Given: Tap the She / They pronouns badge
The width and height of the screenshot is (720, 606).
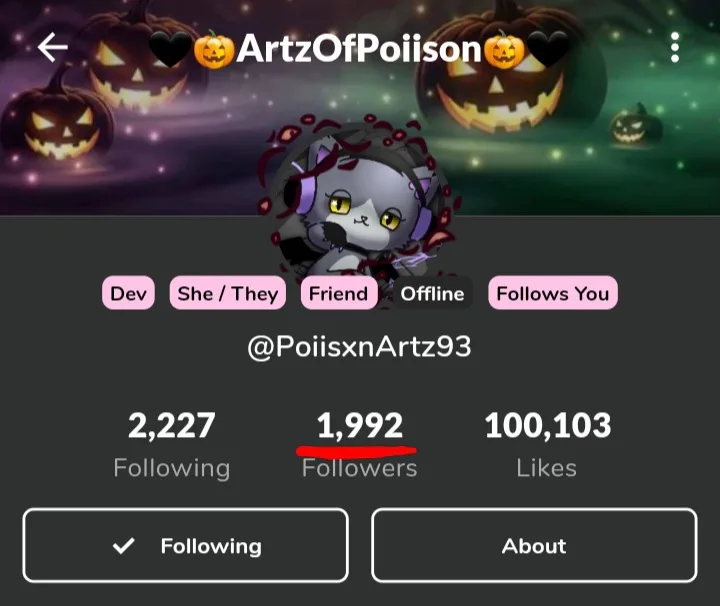Looking at the screenshot, I should pos(227,293).
